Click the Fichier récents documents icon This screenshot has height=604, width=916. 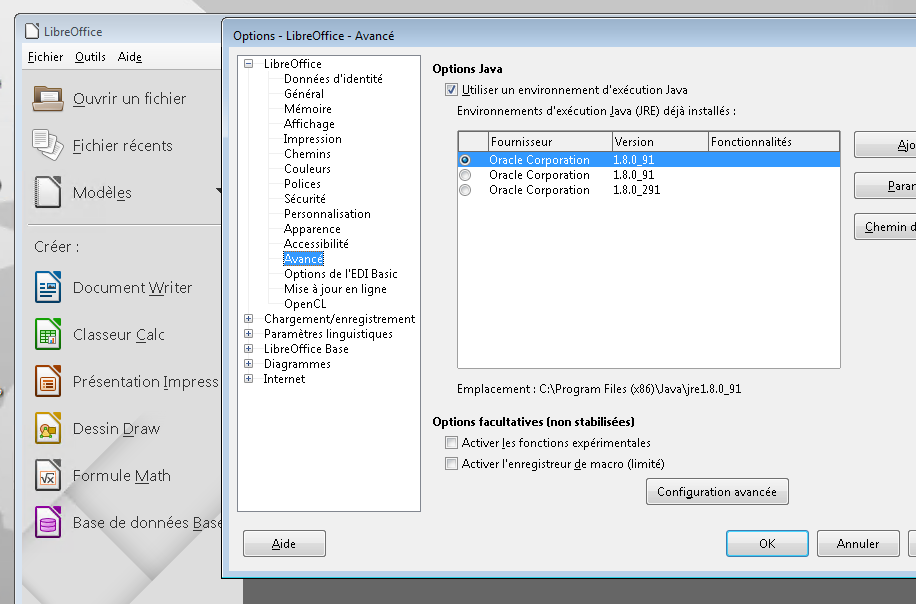(x=47, y=145)
